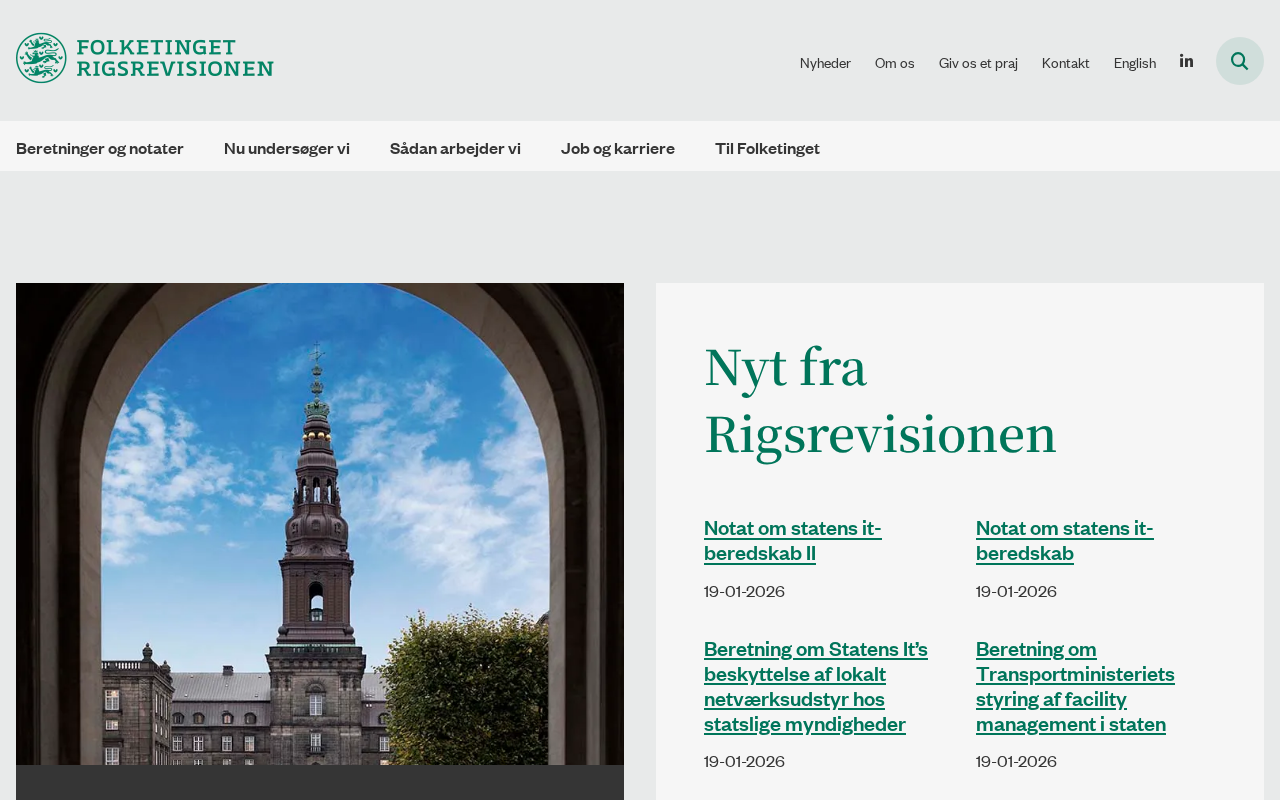The image size is (1280, 800).
Task: Click the date under the Notat om statens it-beredskab without II
Action: point(1016,591)
